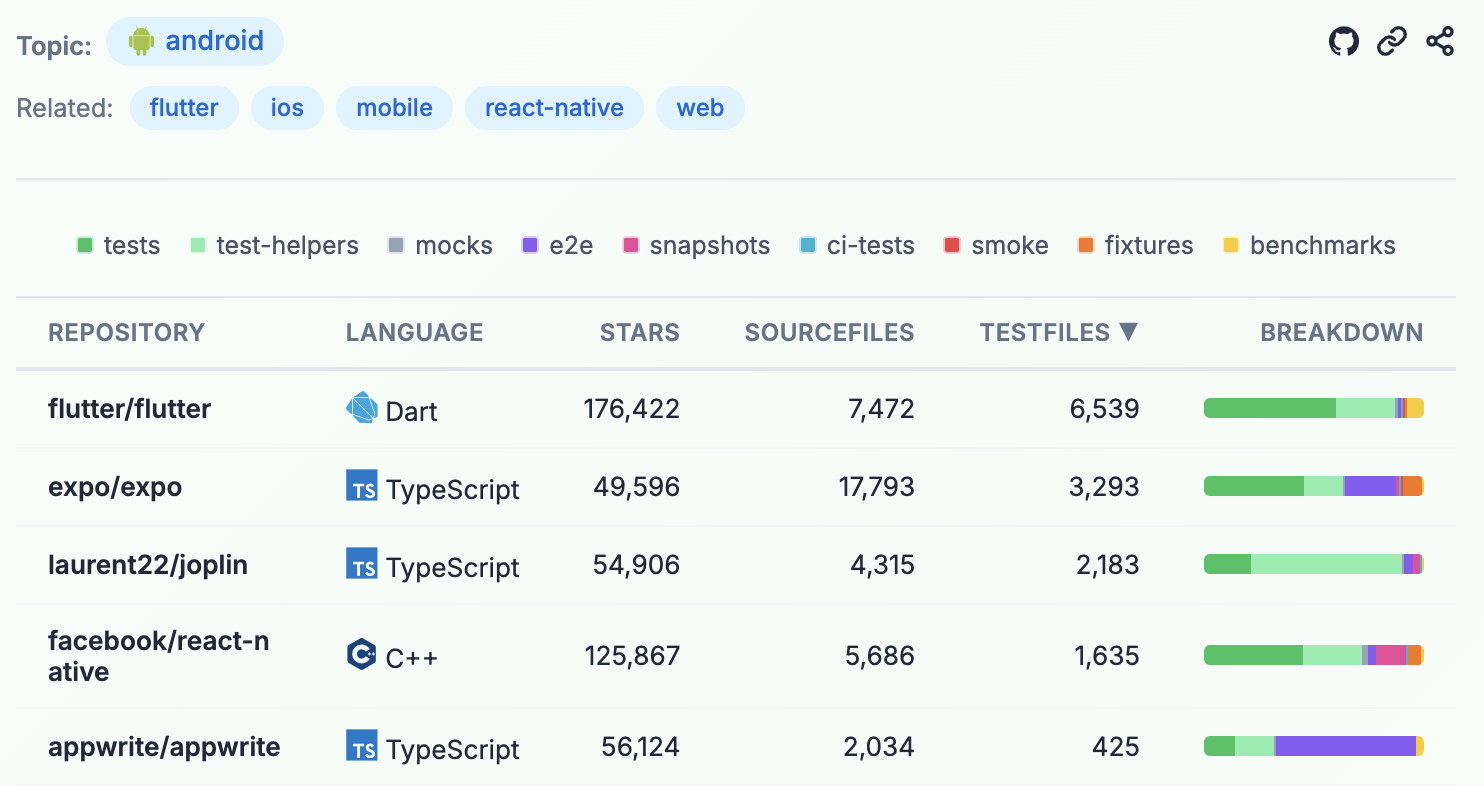Click the 425 testfiles value
1484x786 pixels.
click(1117, 746)
